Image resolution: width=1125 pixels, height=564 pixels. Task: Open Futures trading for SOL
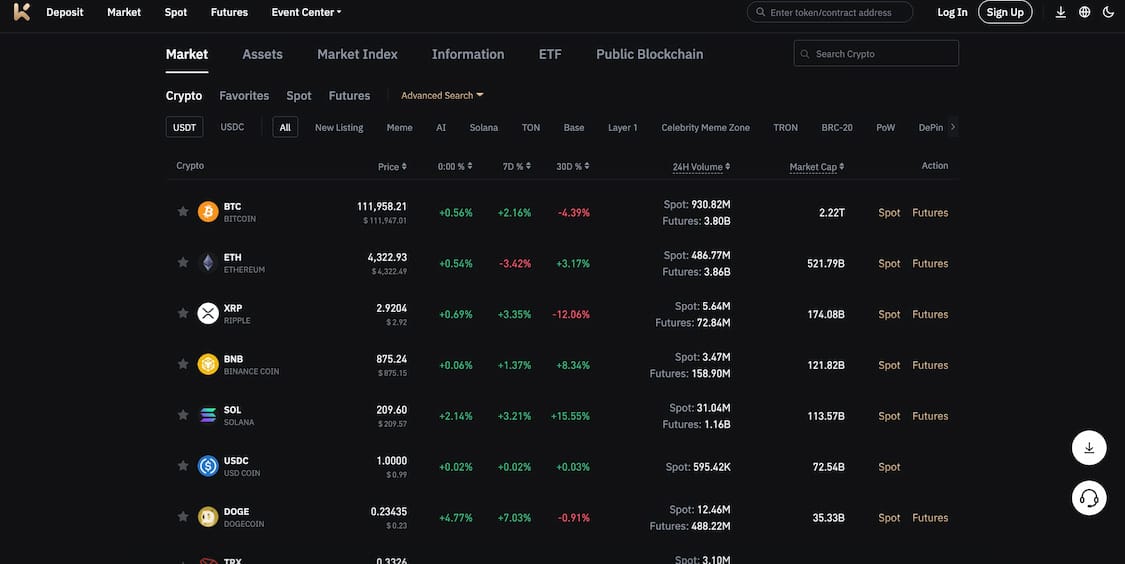(x=930, y=416)
